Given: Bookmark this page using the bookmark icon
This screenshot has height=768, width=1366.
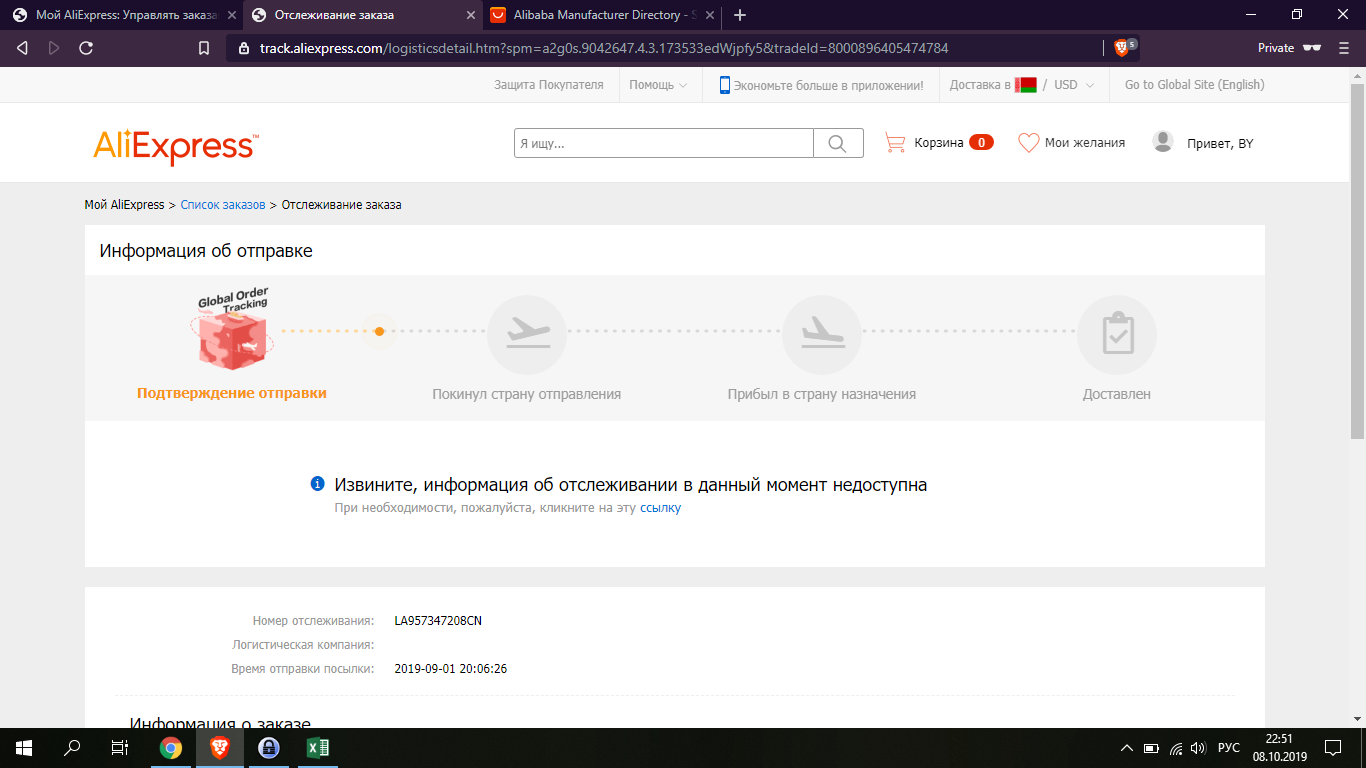Looking at the screenshot, I should [204, 48].
